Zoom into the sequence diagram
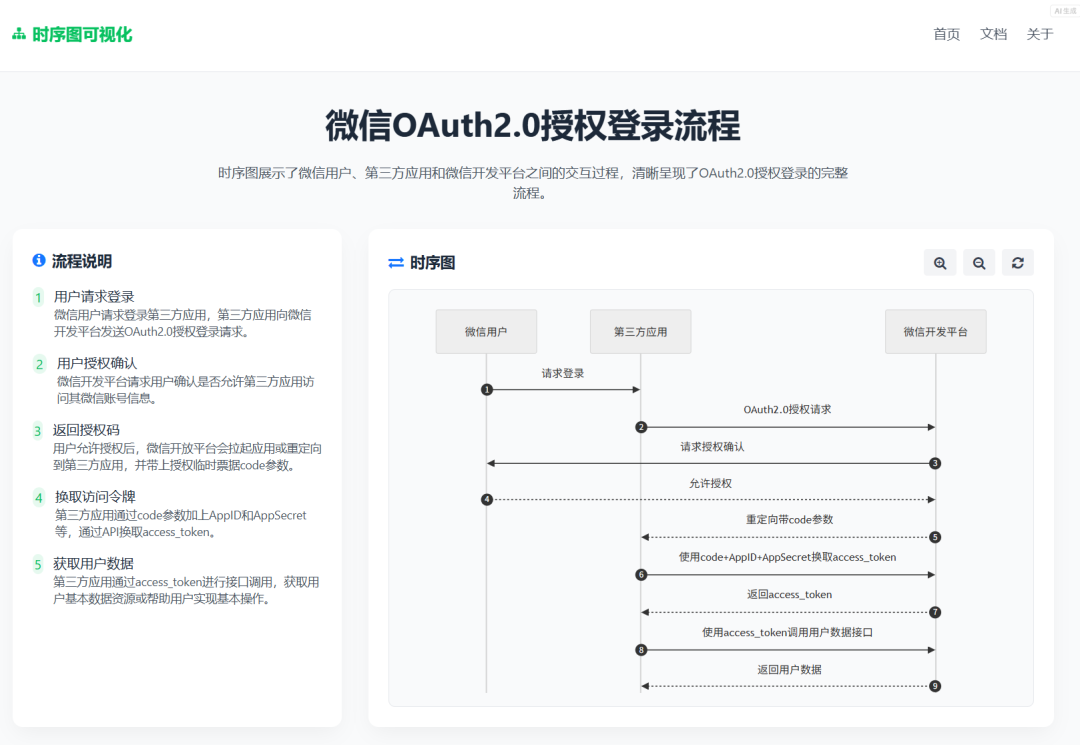The width and height of the screenshot is (1080, 745). point(939,262)
